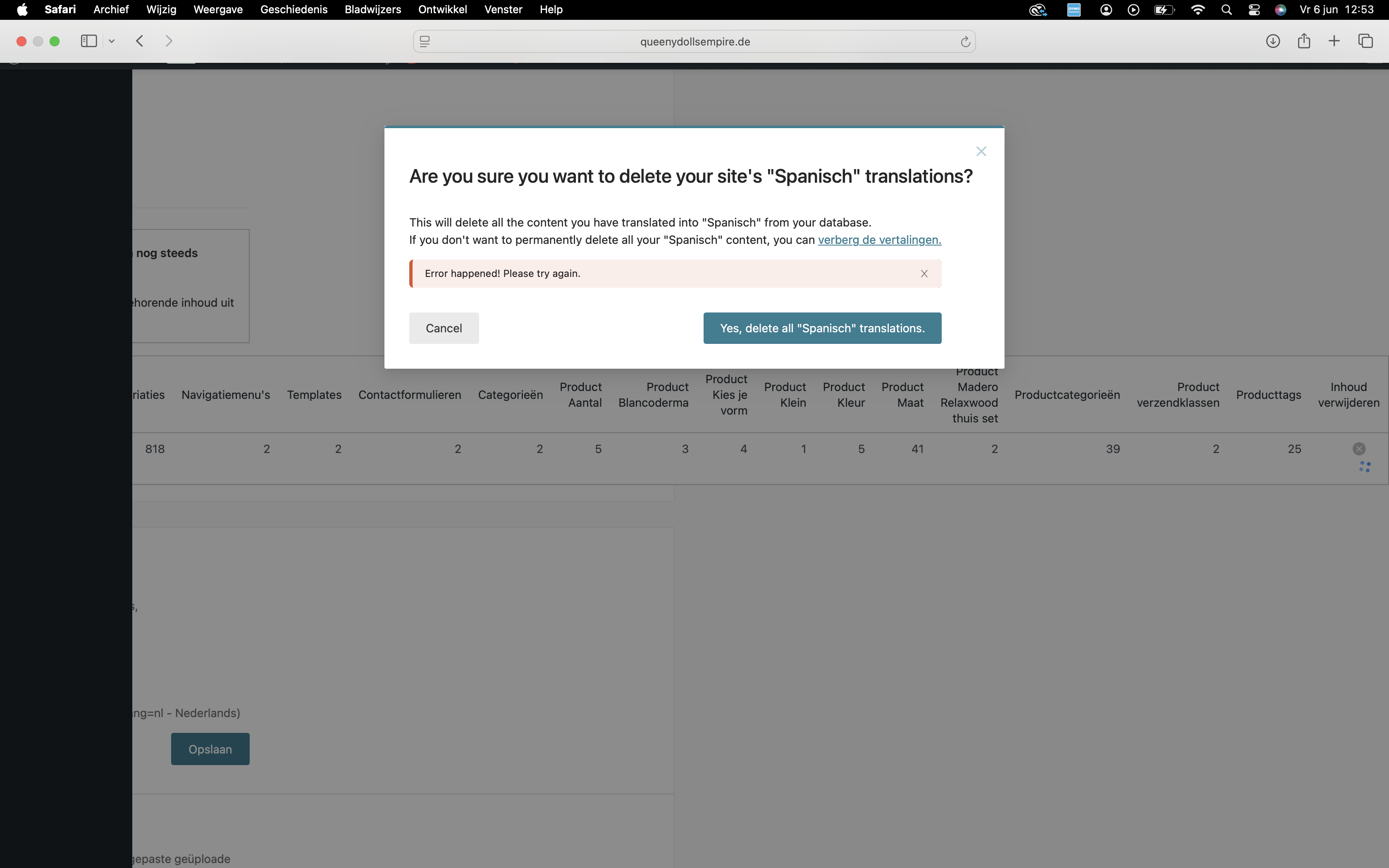The width and height of the screenshot is (1389, 868).
Task: Open the Apple menu
Action: 22,10
